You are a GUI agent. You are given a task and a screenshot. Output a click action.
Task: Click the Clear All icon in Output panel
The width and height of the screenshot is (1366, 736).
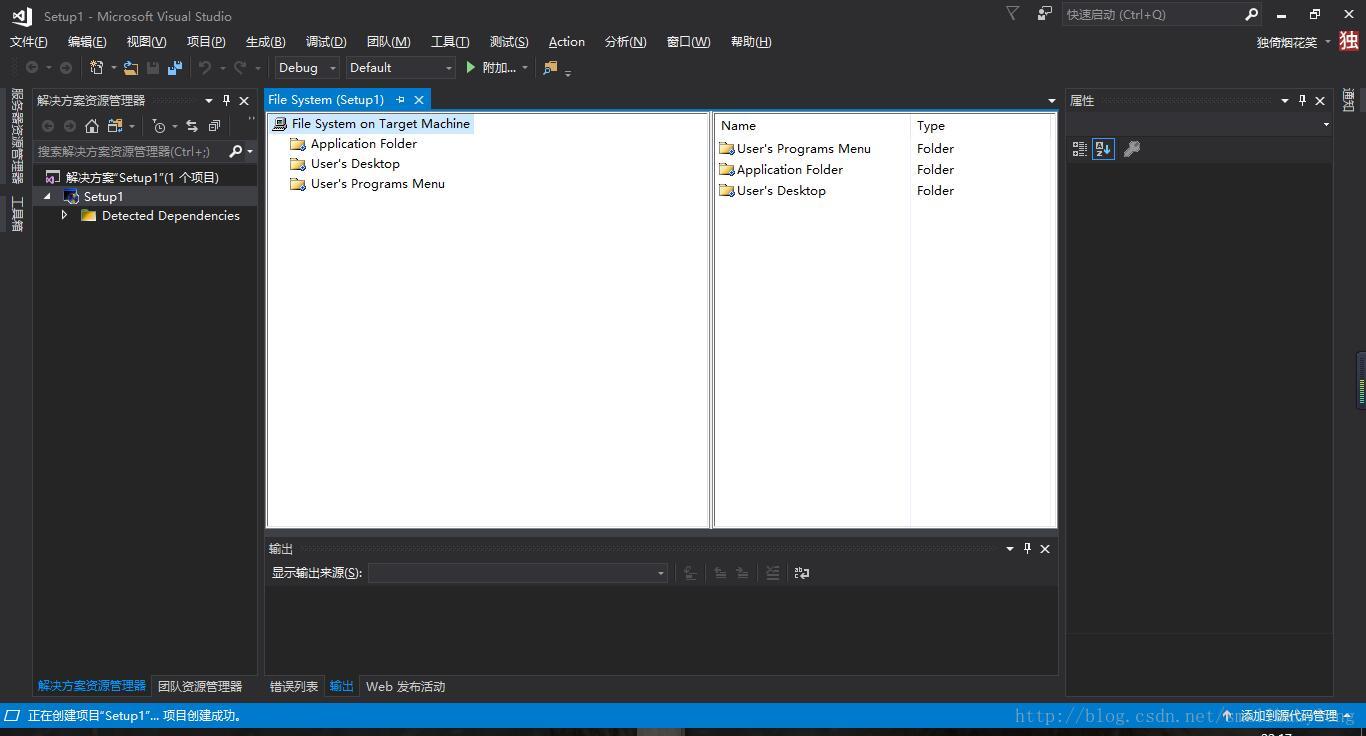(773, 573)
